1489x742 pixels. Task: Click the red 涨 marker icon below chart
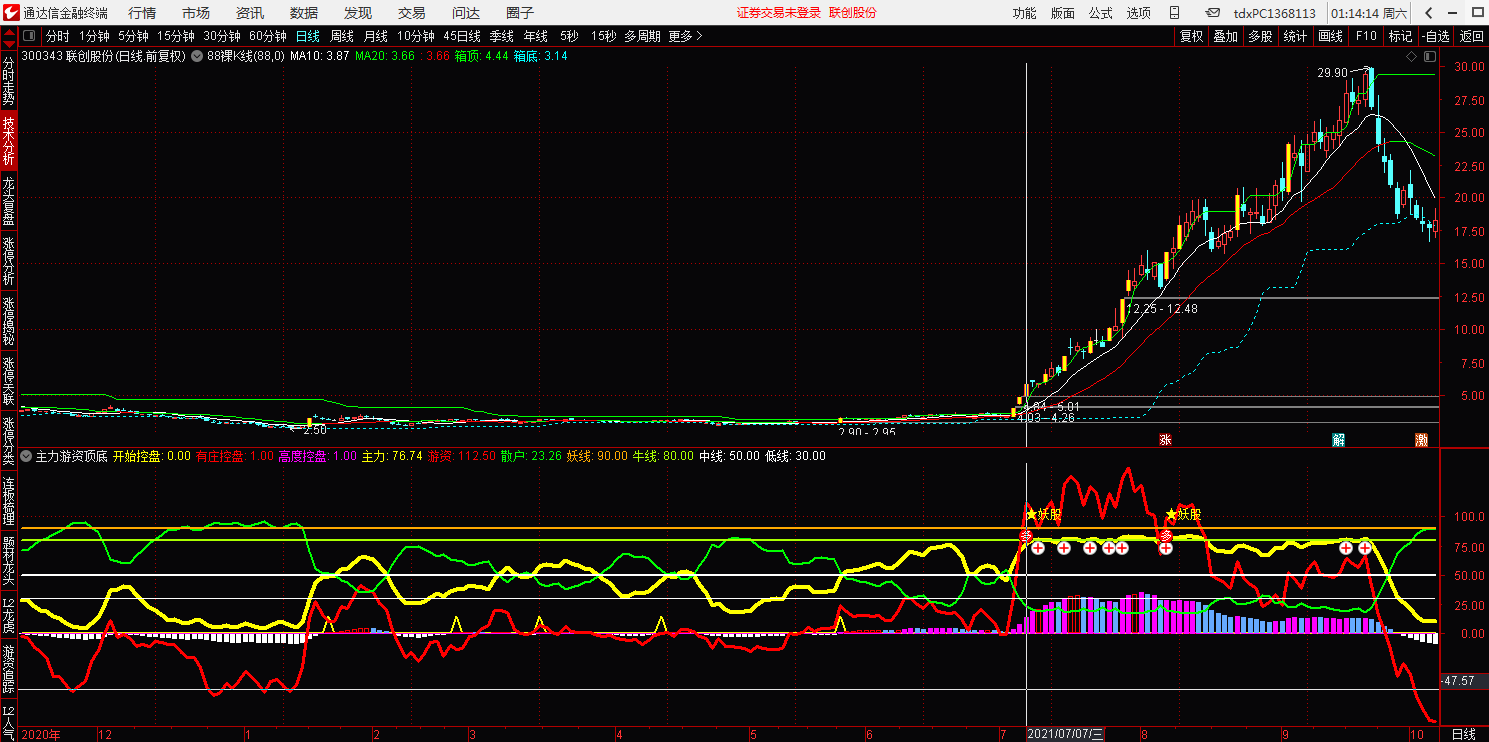point(1165,440)
